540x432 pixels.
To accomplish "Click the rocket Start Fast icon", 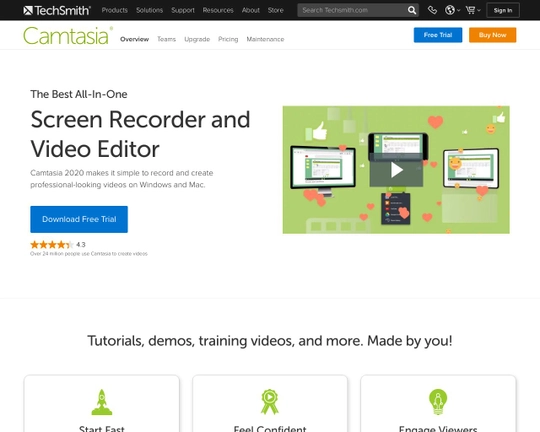I will (102, 402).
